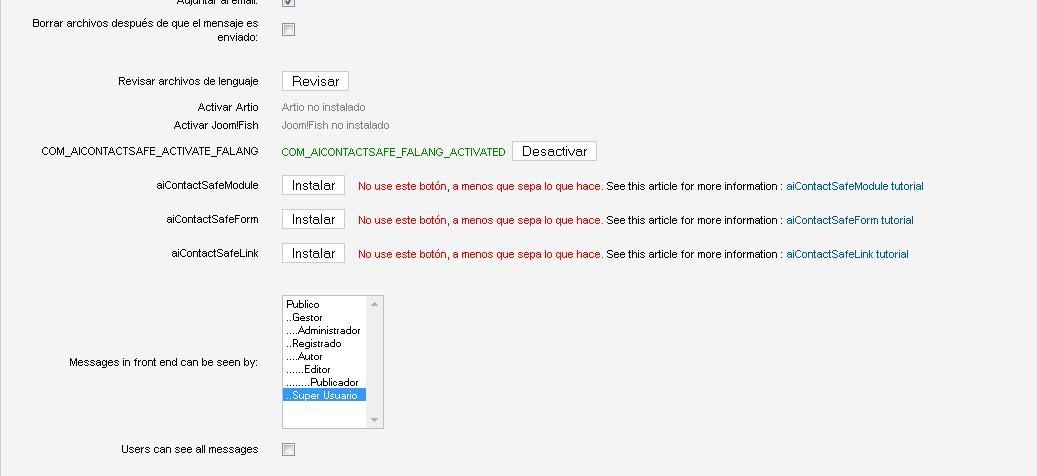The image size is (1037, 476).
Task: Click the 'Messages in front end can be seen by:' label
Action: 164,362
